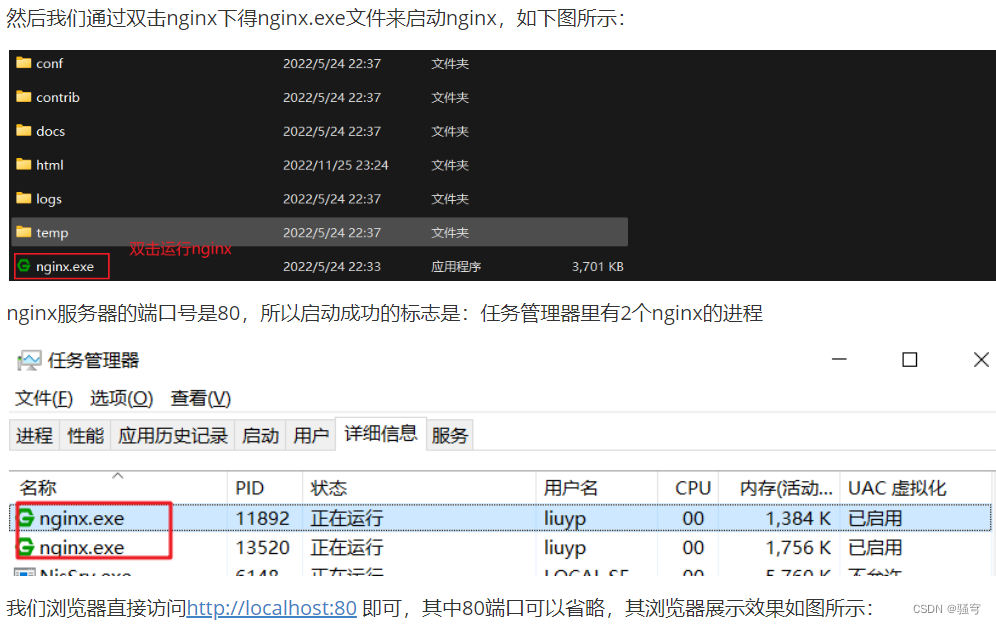
Task: Click the CPU column header
Action: (689, 487)
